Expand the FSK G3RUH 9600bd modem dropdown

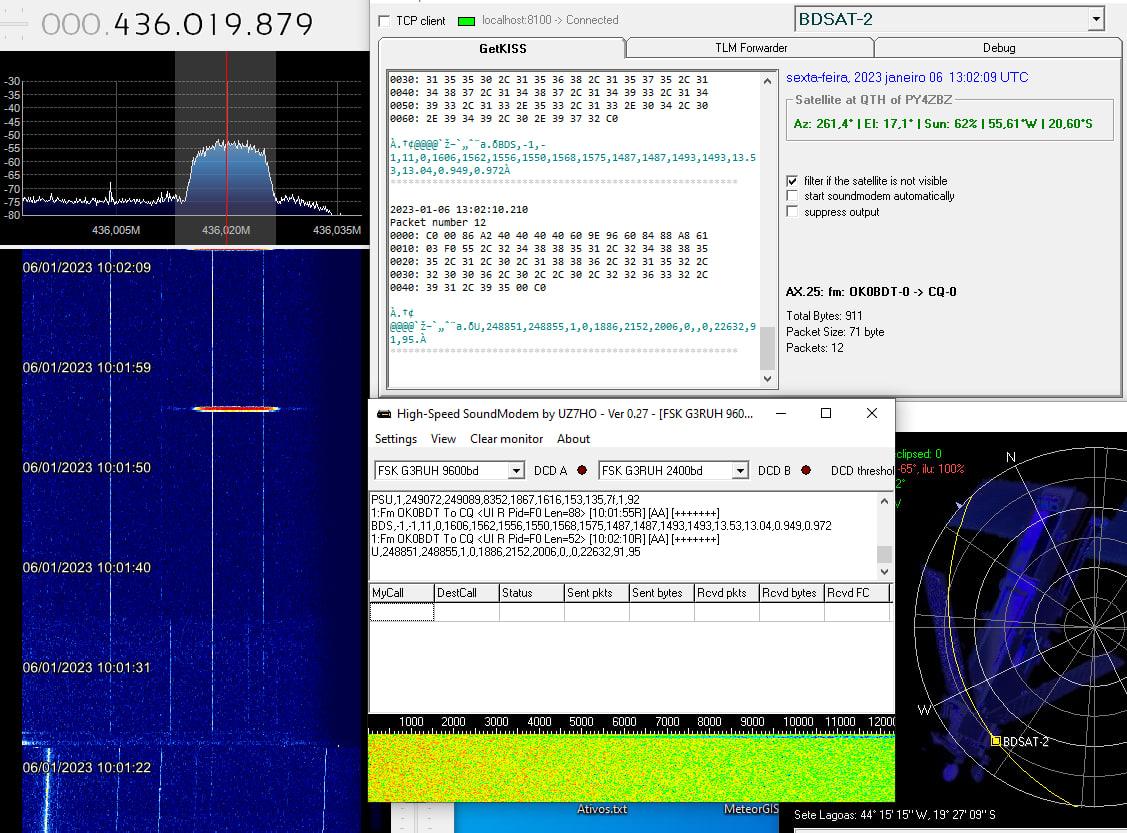(516, 471)
